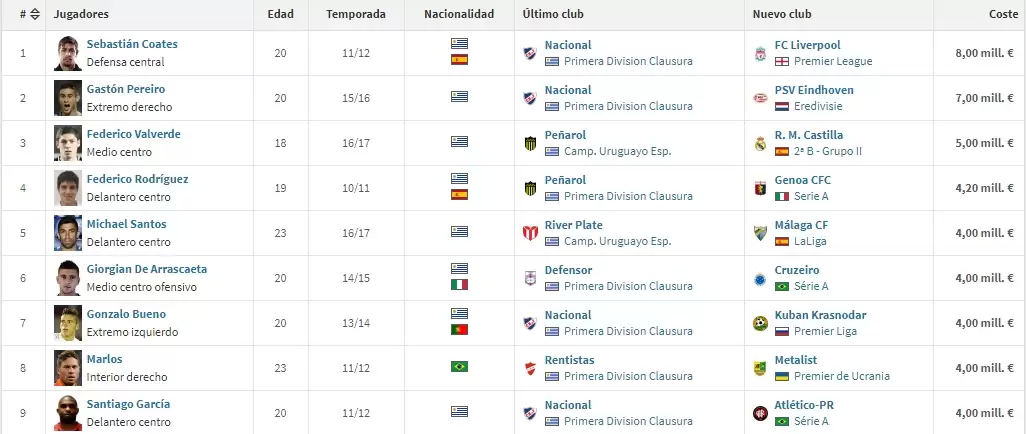Click the Brazil flag in Marlos's row

(x=459, y=368)
